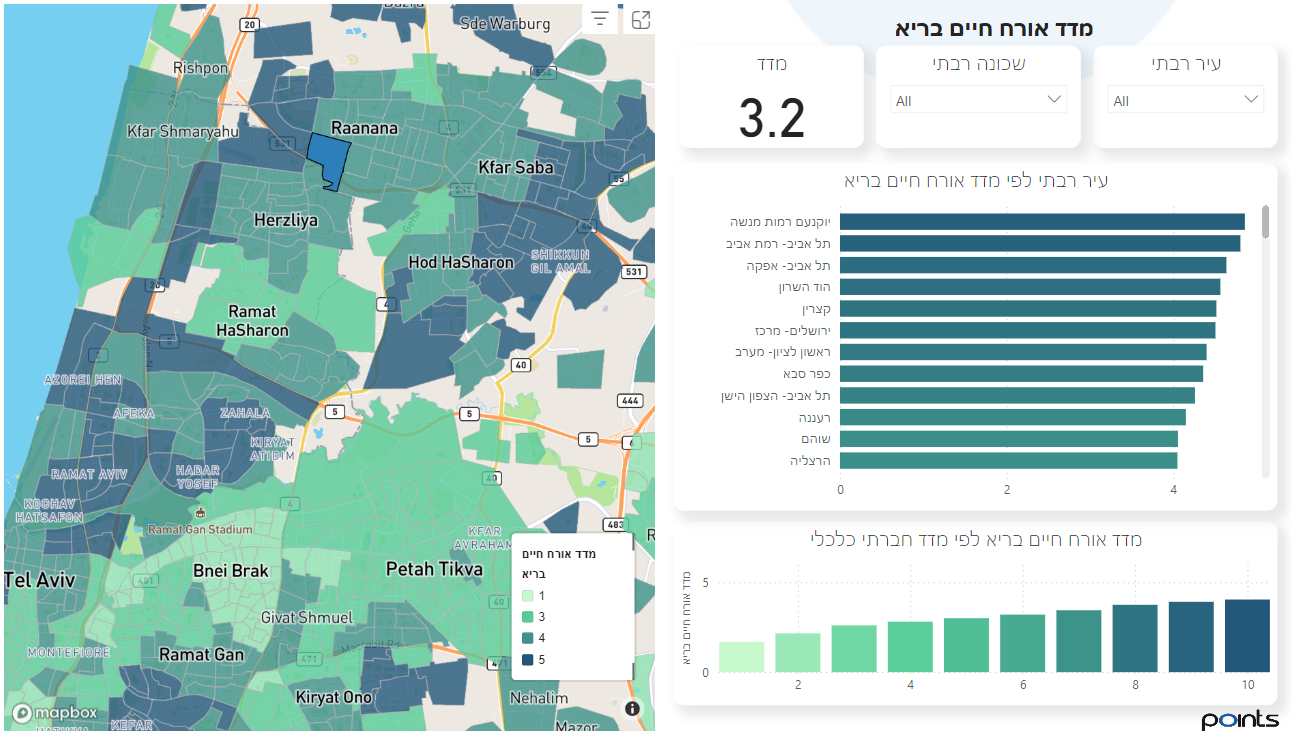Select legend color swatch for value 5
This screenshot has width=1291, height=733.
tap(528, 660)
